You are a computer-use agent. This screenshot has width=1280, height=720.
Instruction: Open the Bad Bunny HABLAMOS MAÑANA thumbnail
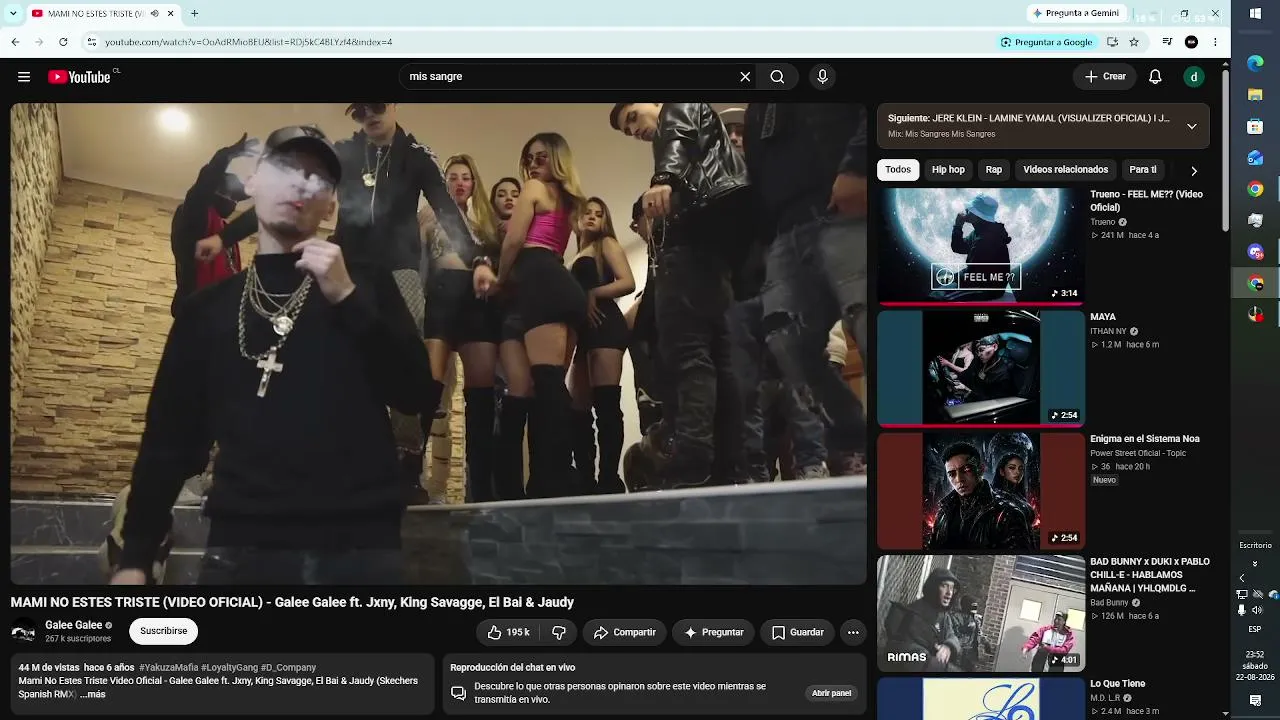tap(980, 614)
